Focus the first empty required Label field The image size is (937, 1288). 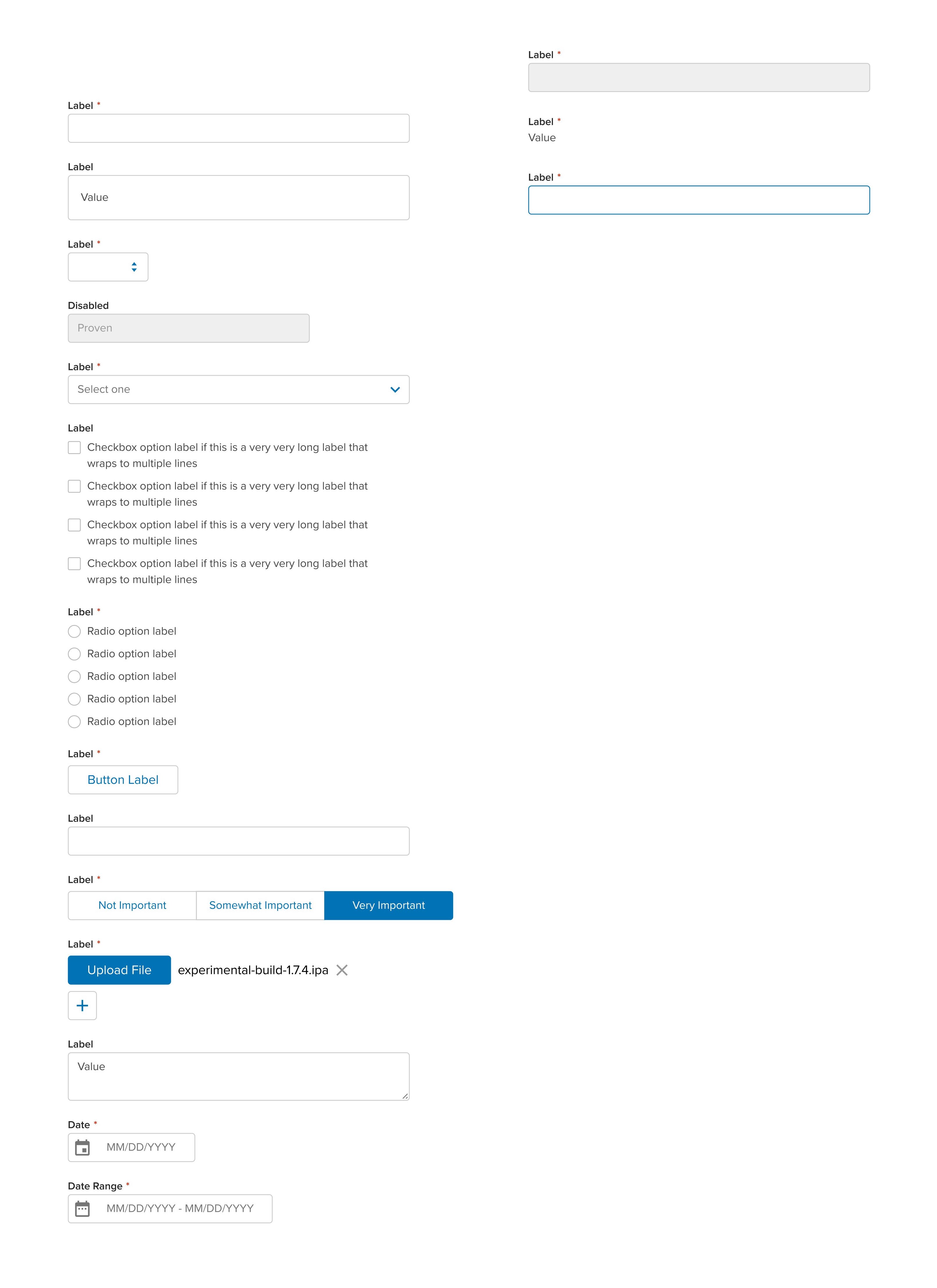pos(239,128)
